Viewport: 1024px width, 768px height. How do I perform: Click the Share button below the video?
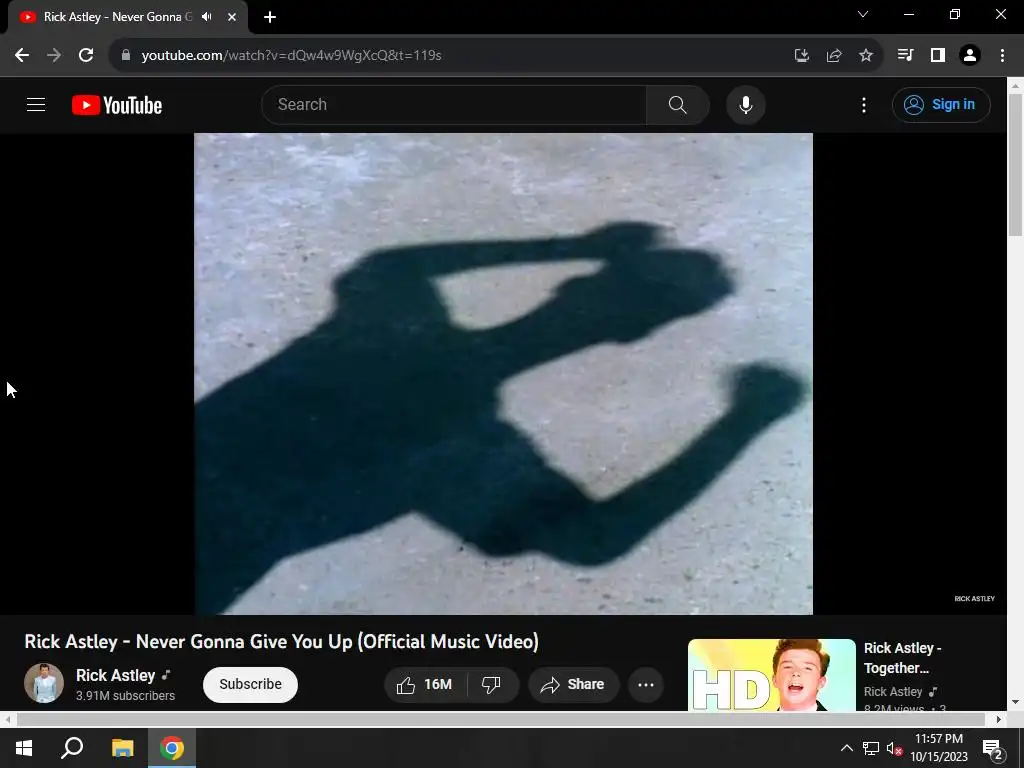pos(573,684)
